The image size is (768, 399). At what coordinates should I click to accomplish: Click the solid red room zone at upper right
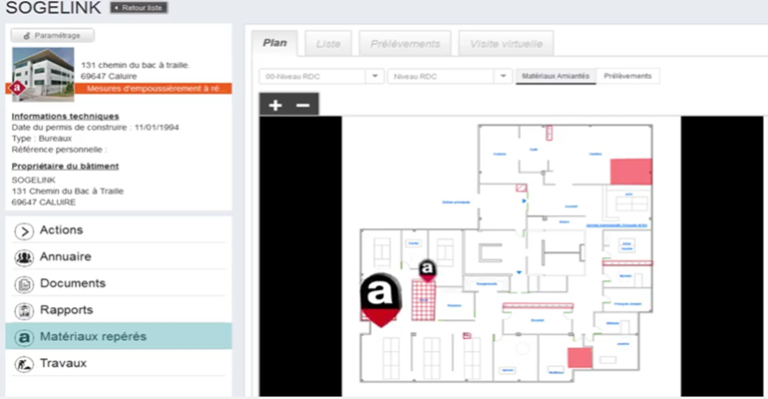[x=631, y=171]
